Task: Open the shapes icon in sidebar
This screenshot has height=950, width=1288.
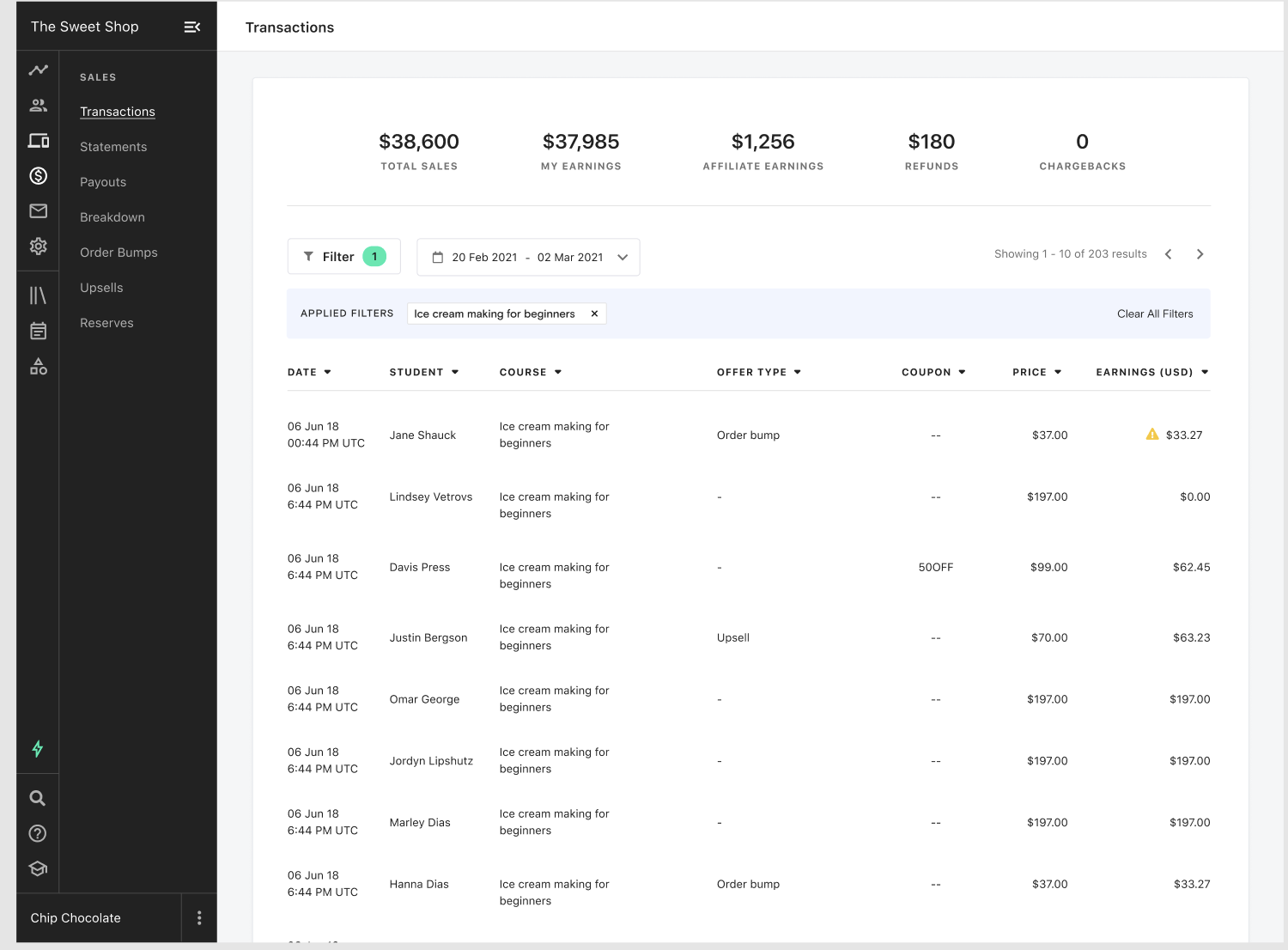Action: pyautogui.click(x=38, y=366)
